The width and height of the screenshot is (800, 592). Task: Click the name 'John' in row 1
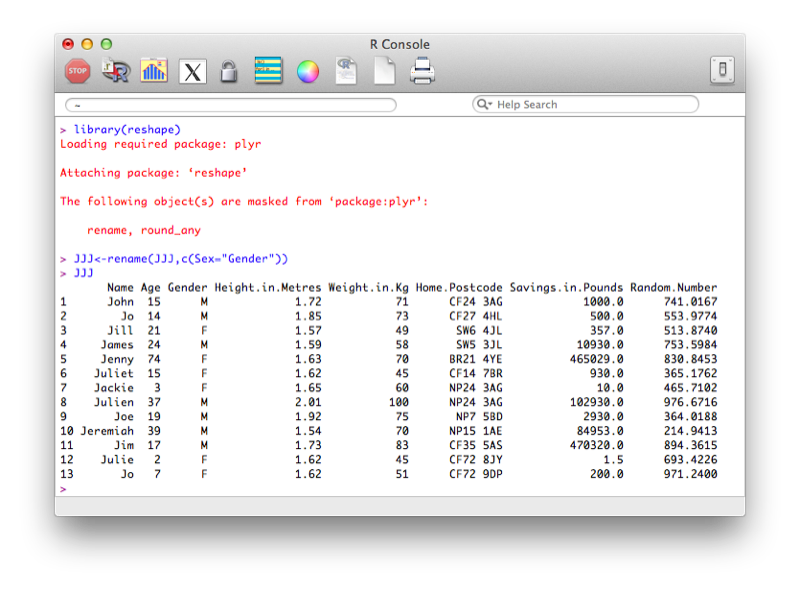[x=120, y=302]
